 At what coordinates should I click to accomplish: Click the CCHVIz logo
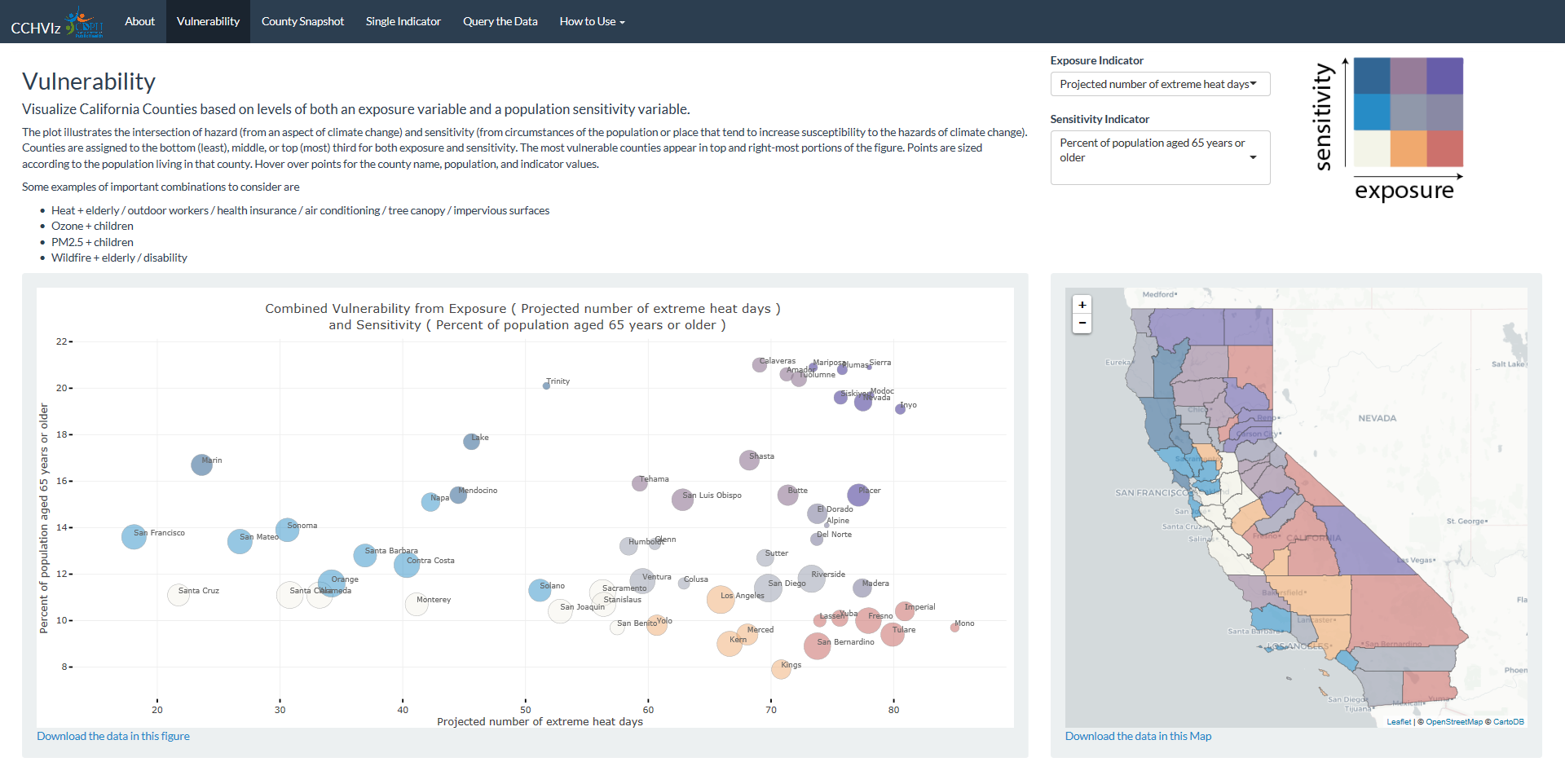(57, 21)
